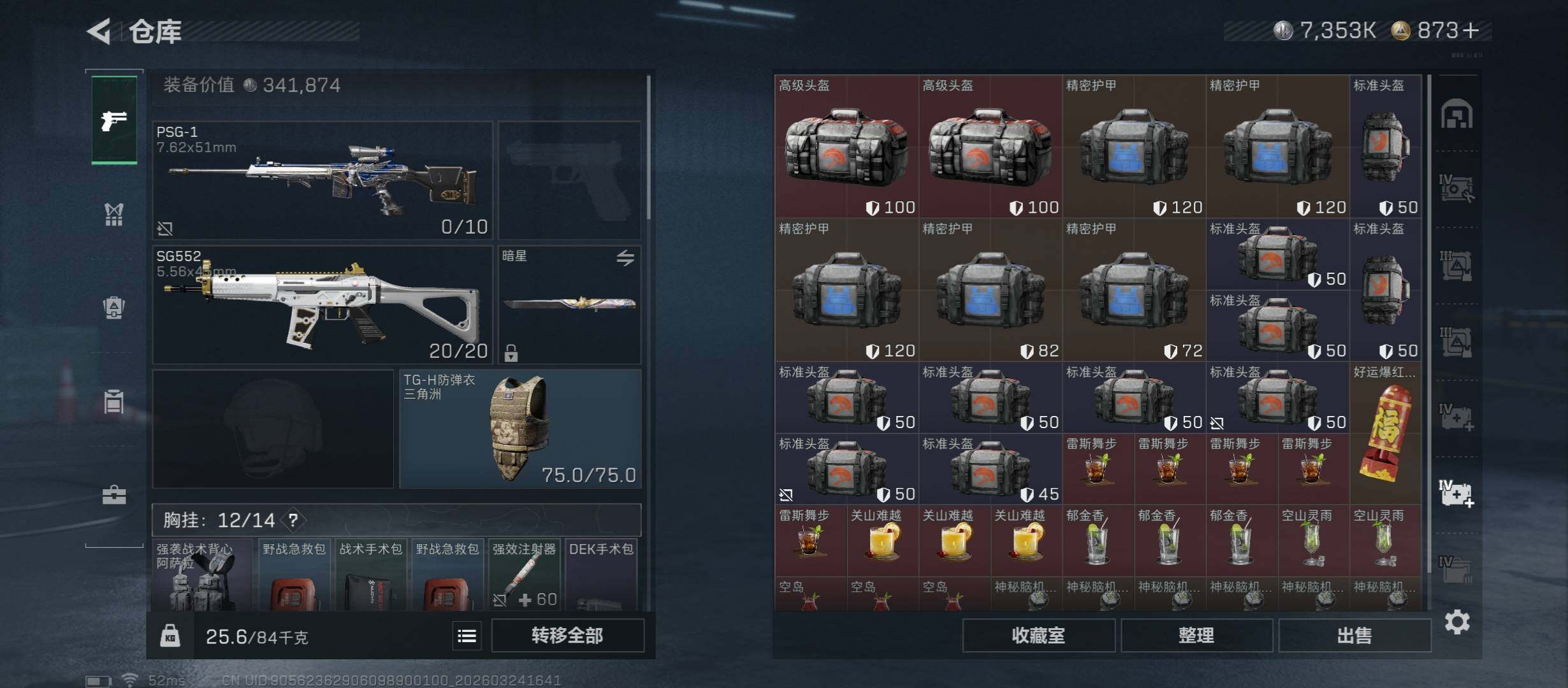
Task: Click the plus sign to add currency
Action: pyautogui.click(x=1470, y=31)
